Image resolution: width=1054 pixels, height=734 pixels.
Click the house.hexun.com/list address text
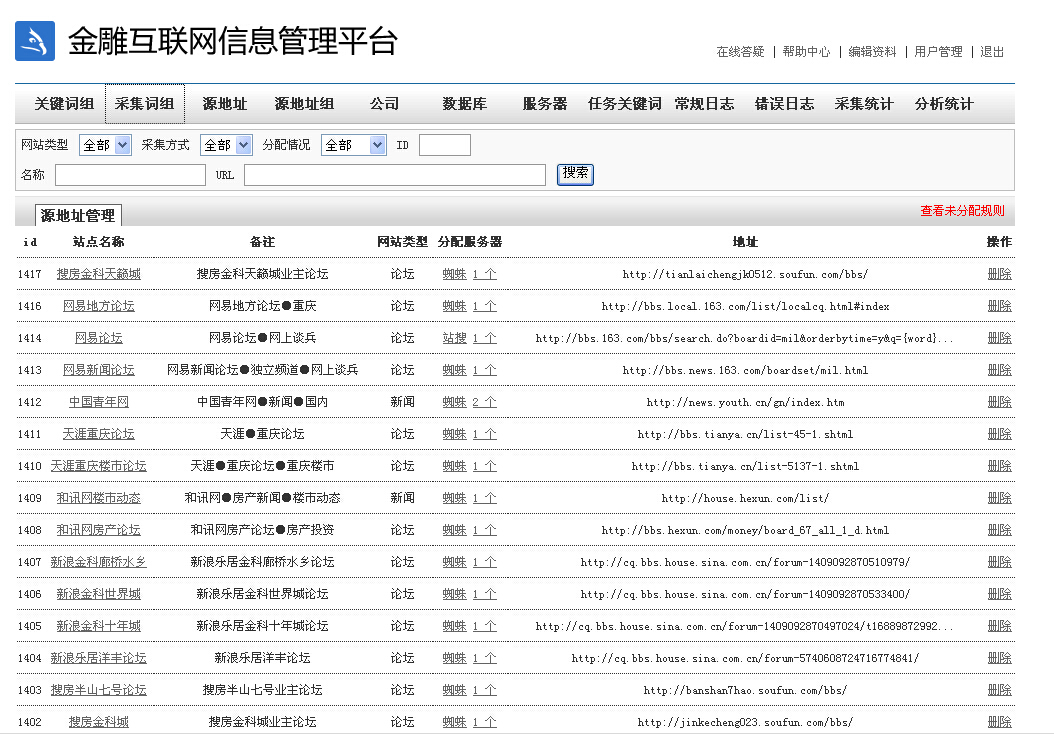click(745, 498)
